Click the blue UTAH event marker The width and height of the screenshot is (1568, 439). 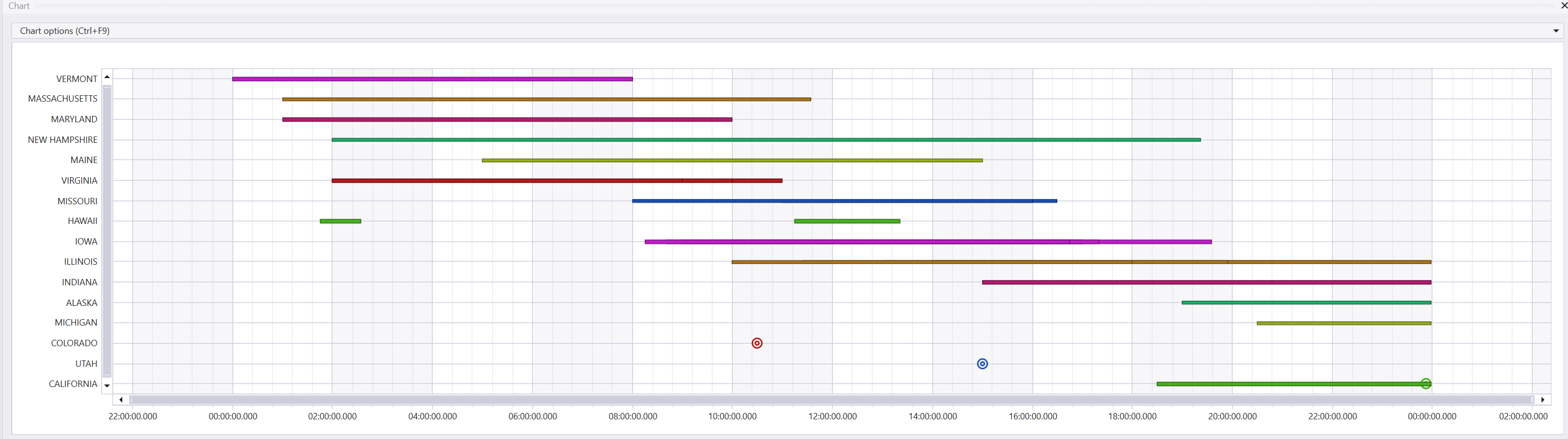coord(982,364)
